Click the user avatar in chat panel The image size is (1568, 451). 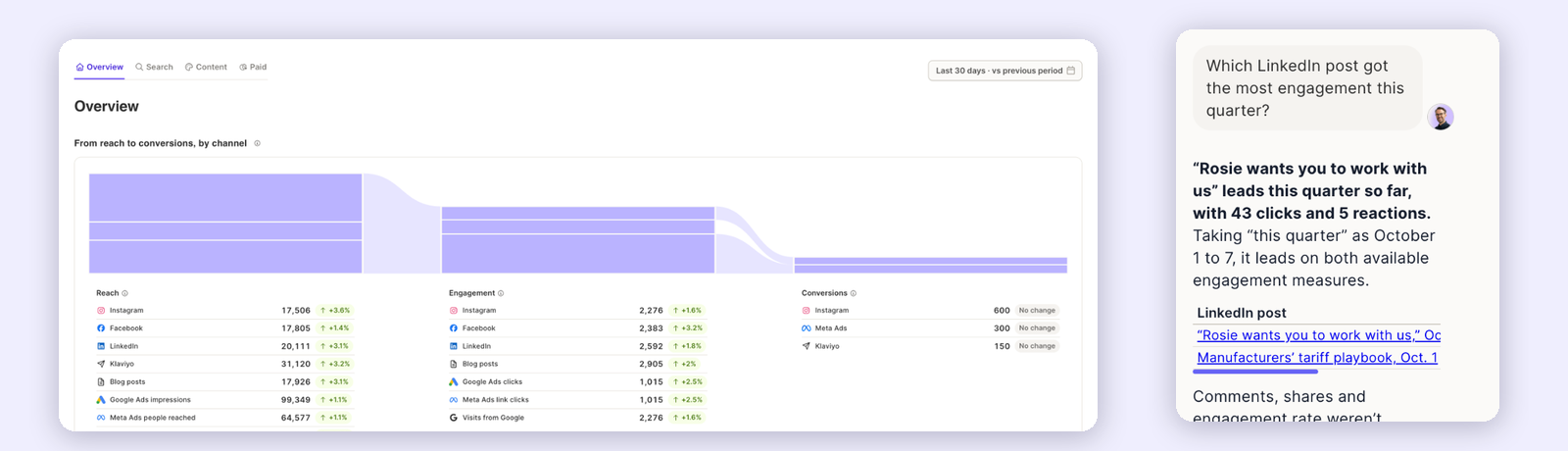coord(1441,117)
